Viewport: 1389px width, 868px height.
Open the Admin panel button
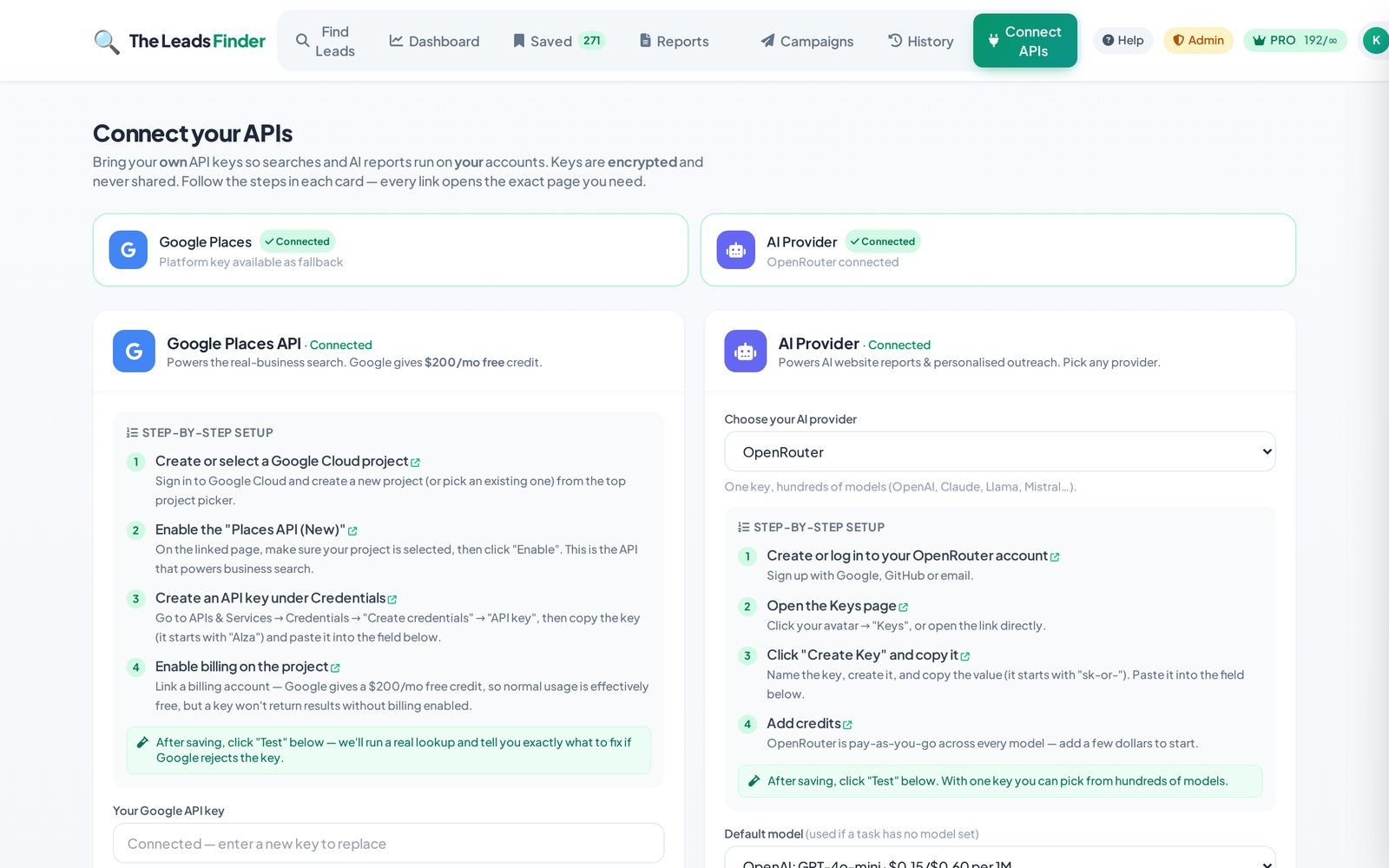click(1198, 41)
